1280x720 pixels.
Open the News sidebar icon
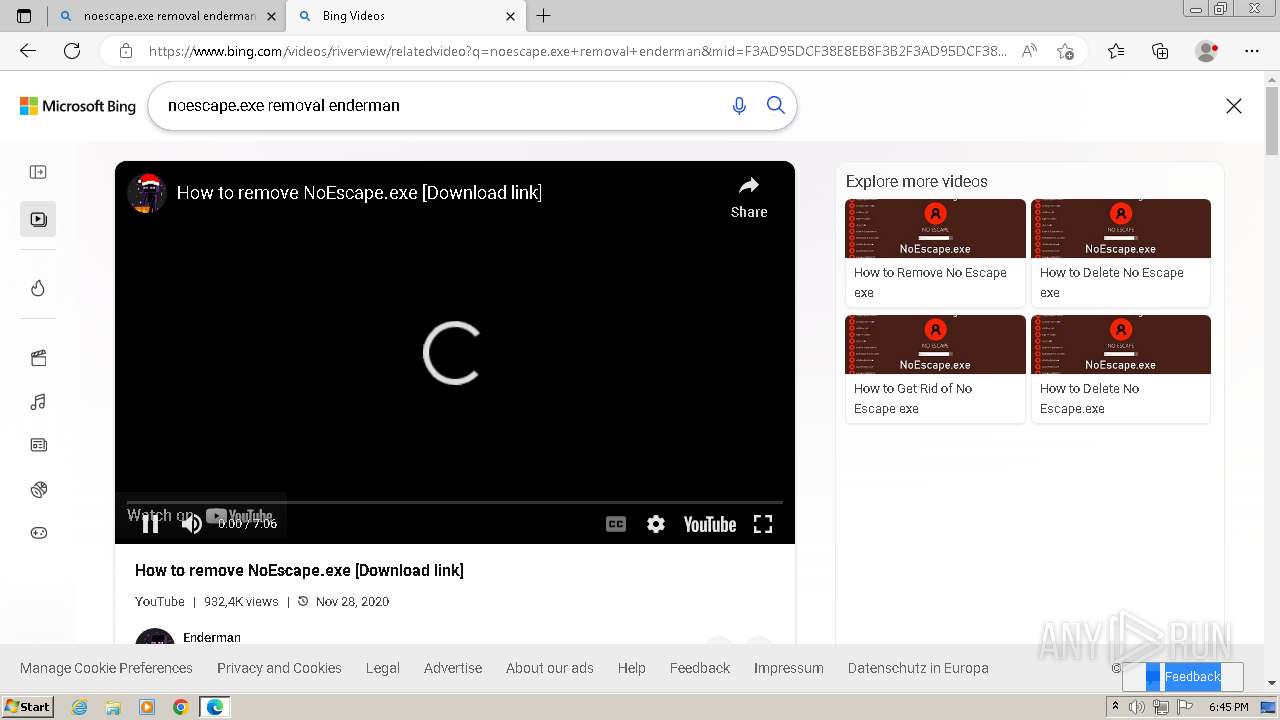tap(38, 445)
